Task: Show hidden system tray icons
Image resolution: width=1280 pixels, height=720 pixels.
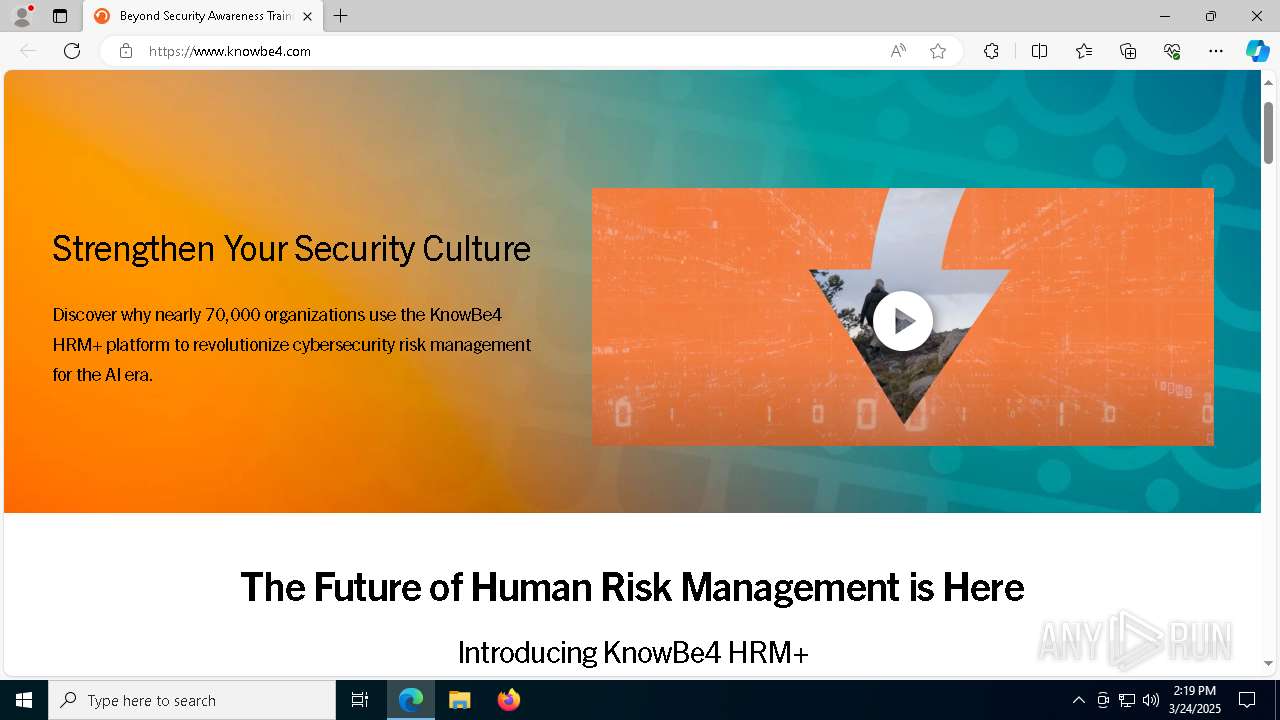Action: click(x=1078, y=700)
